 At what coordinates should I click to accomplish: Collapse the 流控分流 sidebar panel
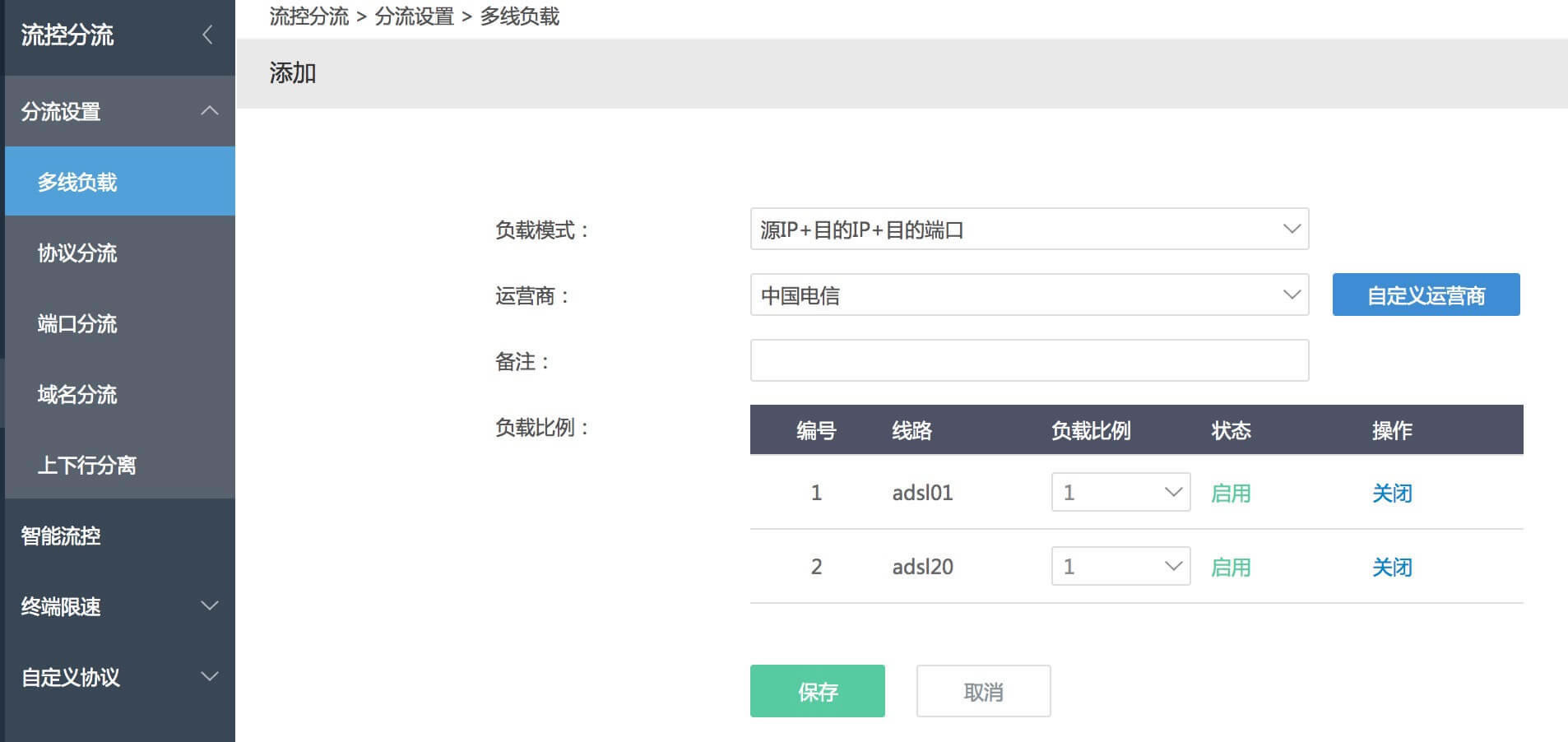coord(208,35)
